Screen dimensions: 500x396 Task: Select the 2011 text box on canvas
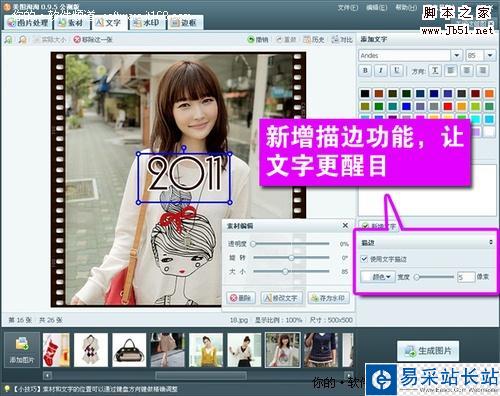click(x=184, y=178)
